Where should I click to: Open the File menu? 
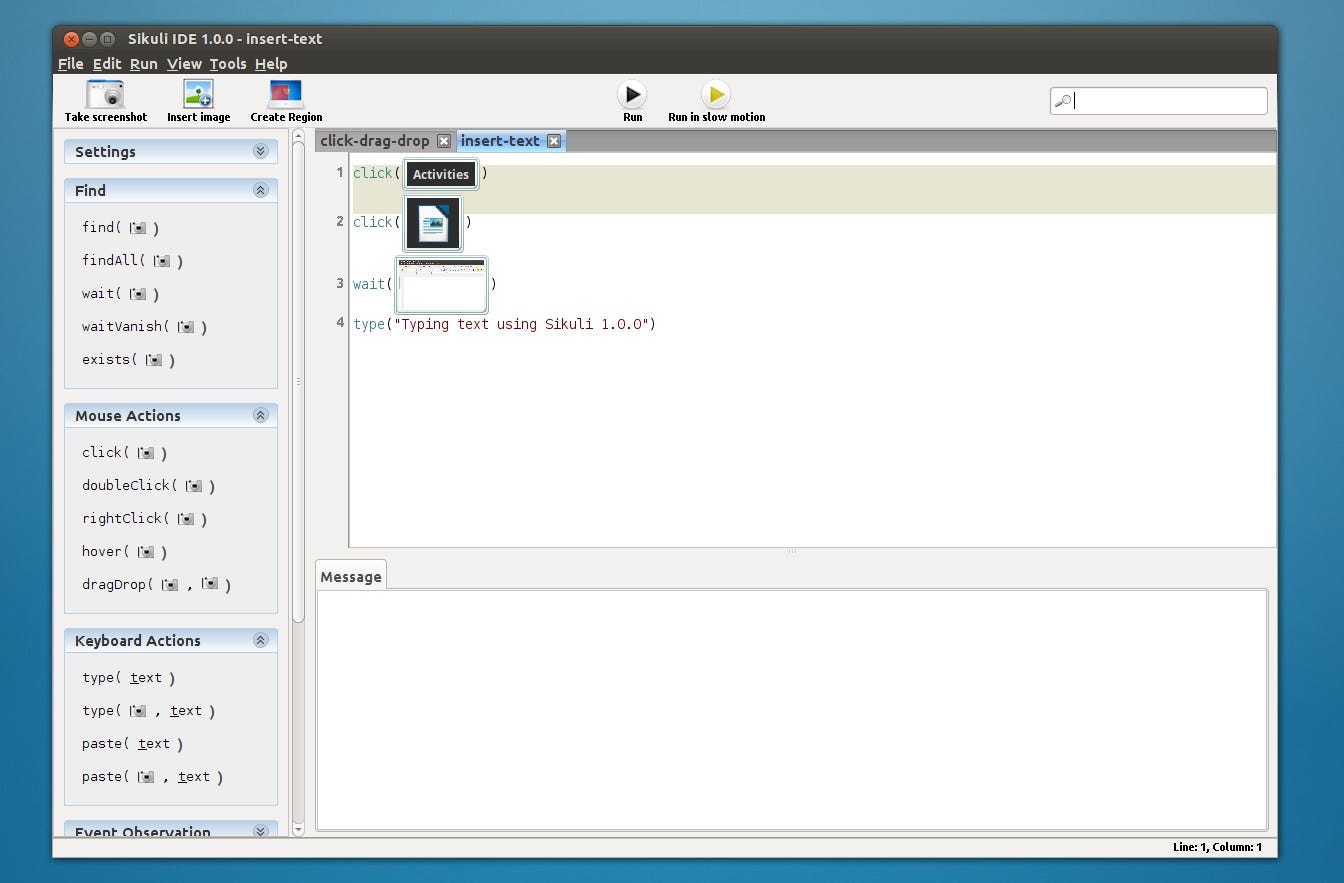point(71,64)
